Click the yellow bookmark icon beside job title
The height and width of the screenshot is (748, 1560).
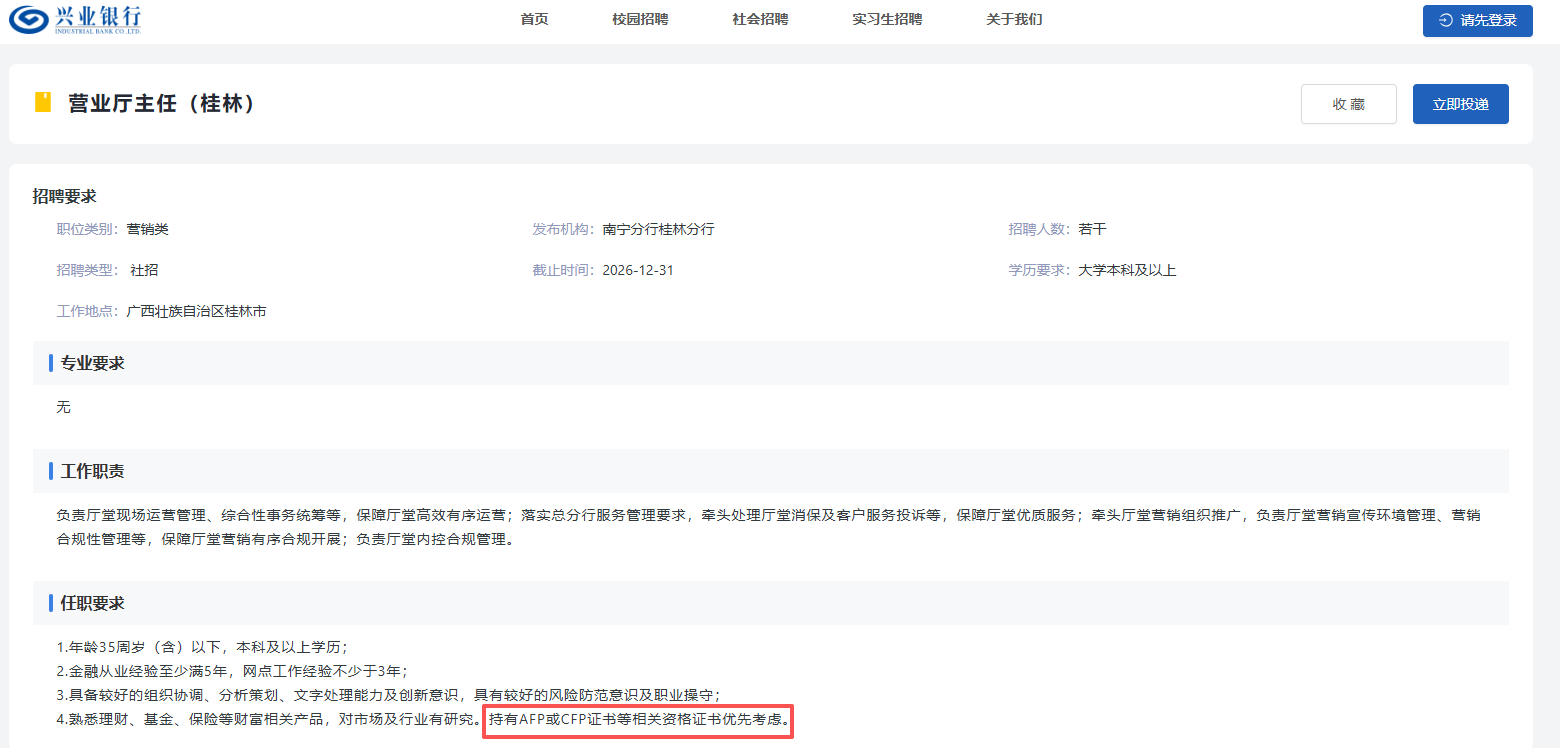pos(43,103)
